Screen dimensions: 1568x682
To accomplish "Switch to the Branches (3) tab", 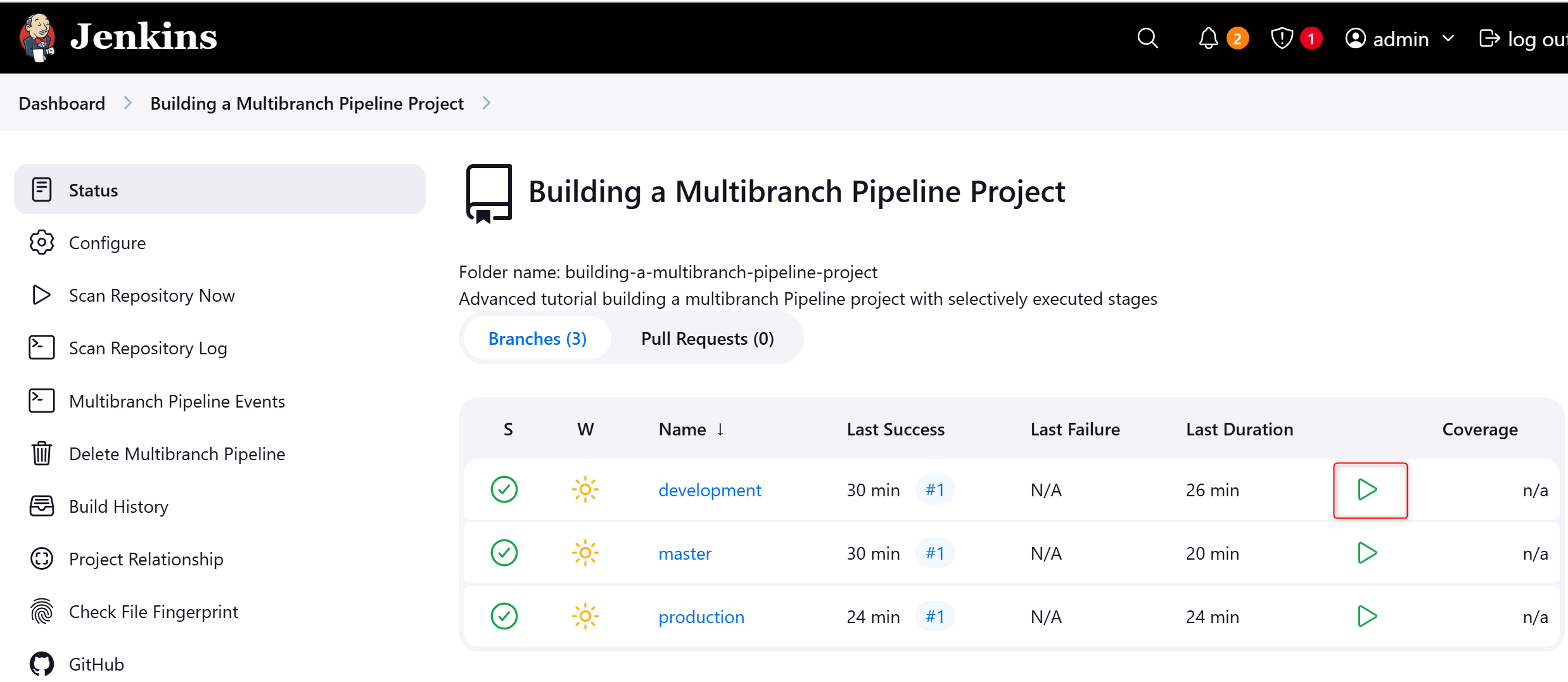I will [537, 338].
